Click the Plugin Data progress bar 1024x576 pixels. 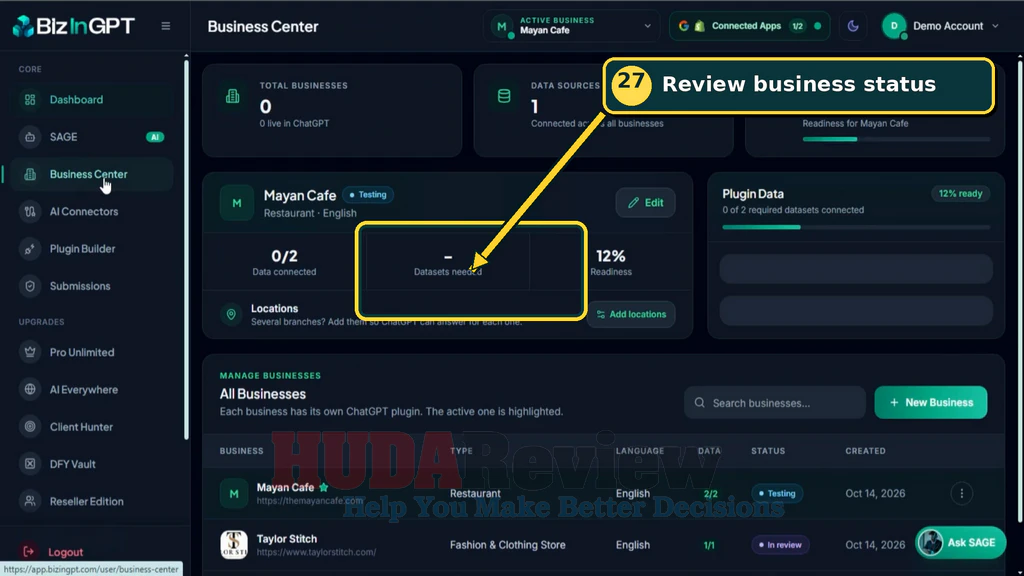point(856,227)
